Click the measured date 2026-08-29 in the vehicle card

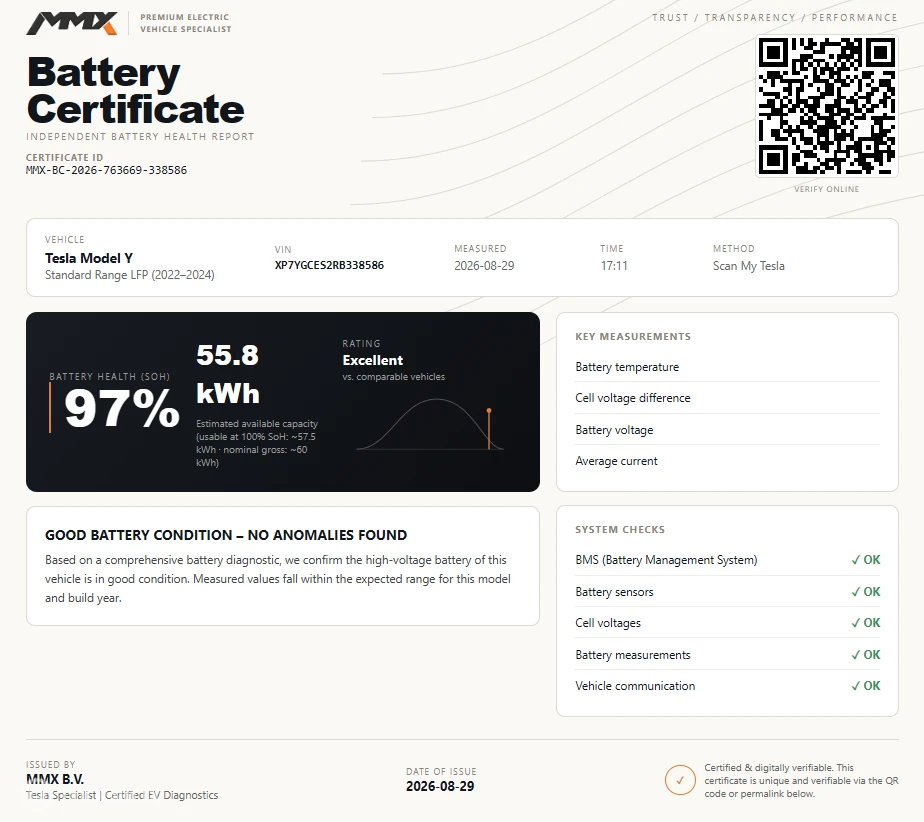(484, 266)
